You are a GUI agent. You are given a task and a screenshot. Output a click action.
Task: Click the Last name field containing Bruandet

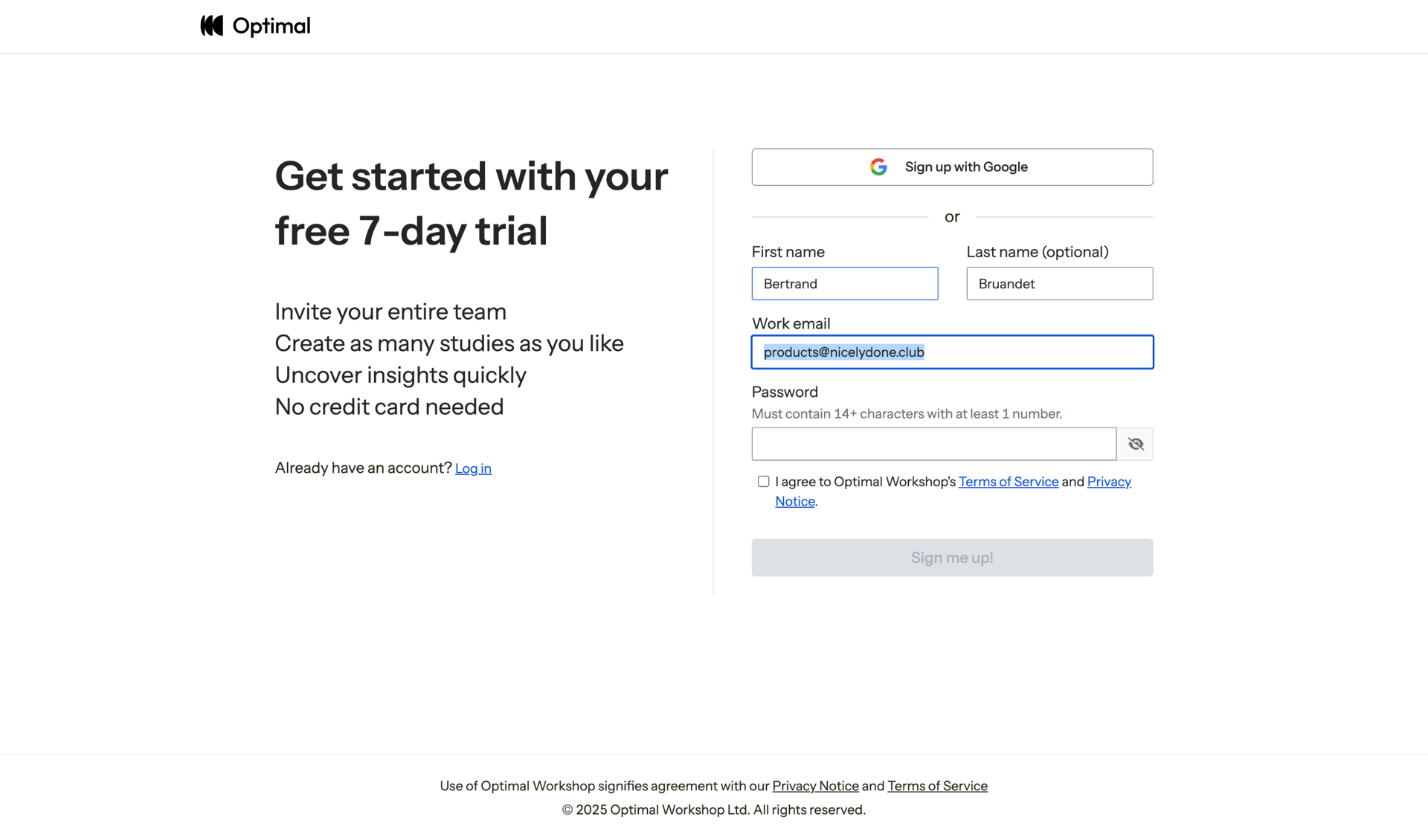coord(1059,284)
